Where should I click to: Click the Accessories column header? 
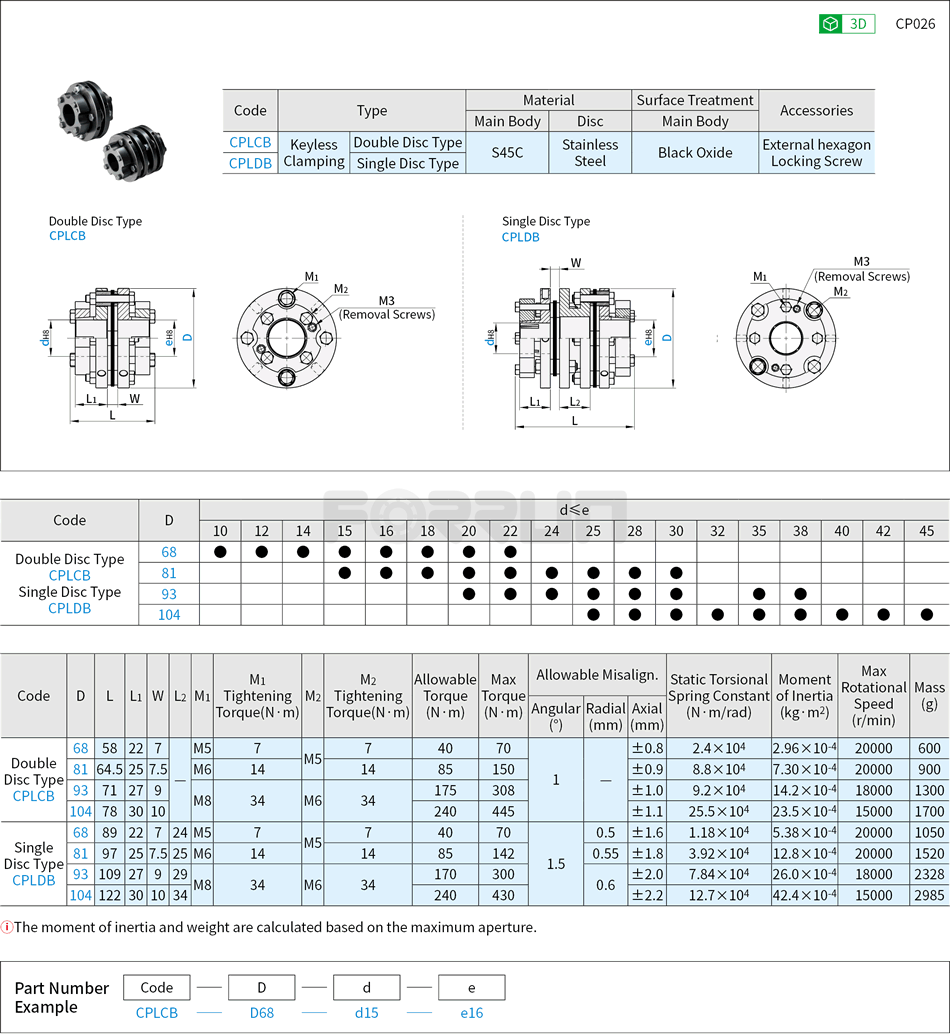click(x=817, y=111)
